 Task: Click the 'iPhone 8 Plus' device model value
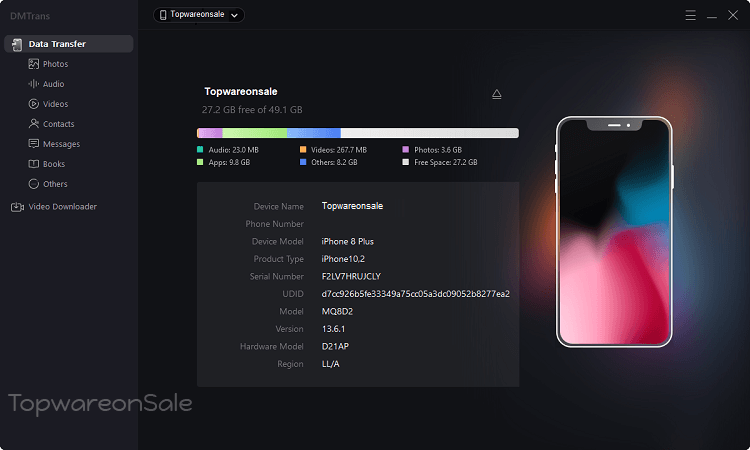click(x=347, y=241)
